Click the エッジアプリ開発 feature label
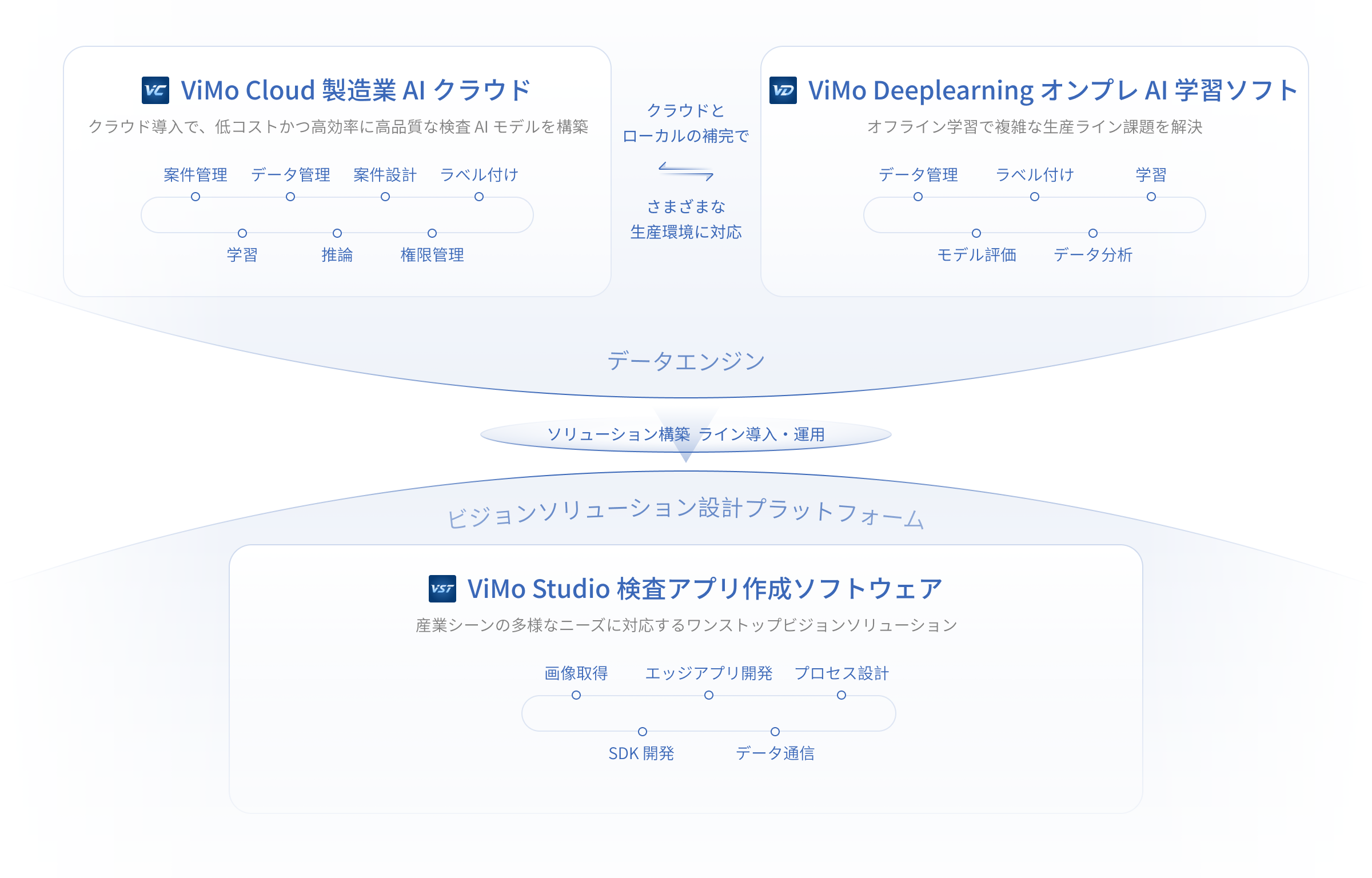 [708, 673]
